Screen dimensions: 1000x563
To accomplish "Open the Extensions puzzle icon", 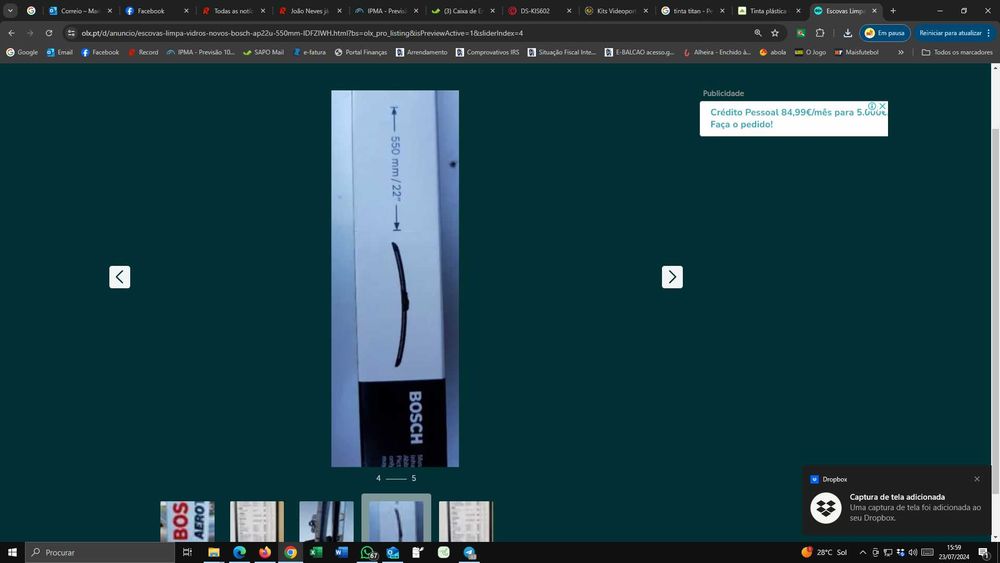I will coord(820,33).
